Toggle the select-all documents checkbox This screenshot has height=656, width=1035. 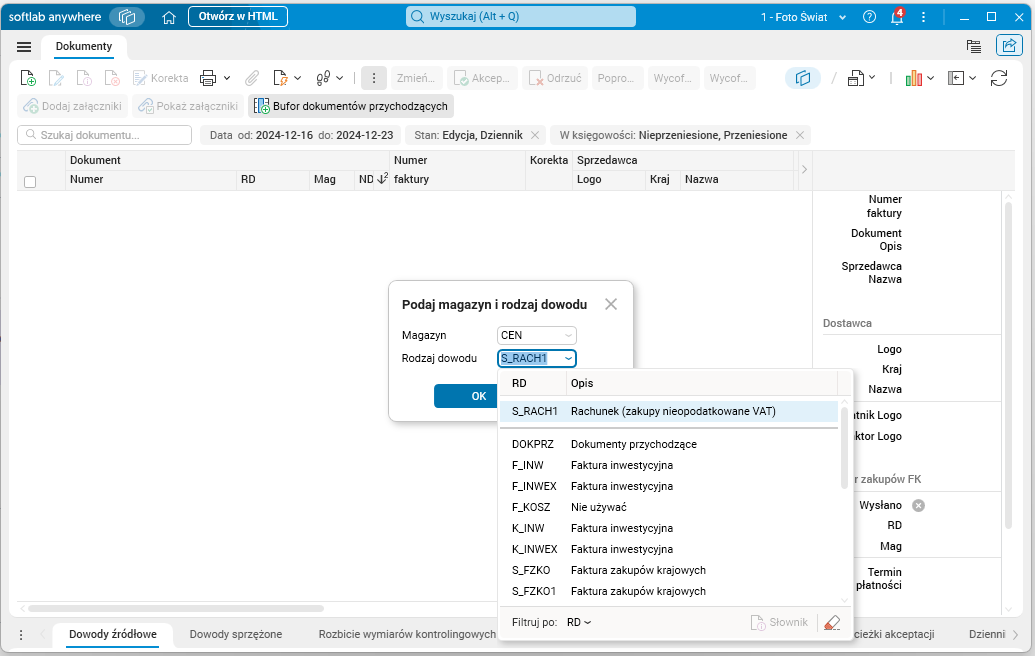[30, 181]
